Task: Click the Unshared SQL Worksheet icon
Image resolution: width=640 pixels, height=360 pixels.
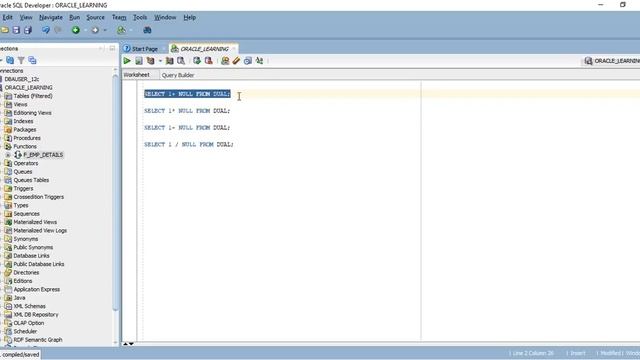Action: [225, 61]
